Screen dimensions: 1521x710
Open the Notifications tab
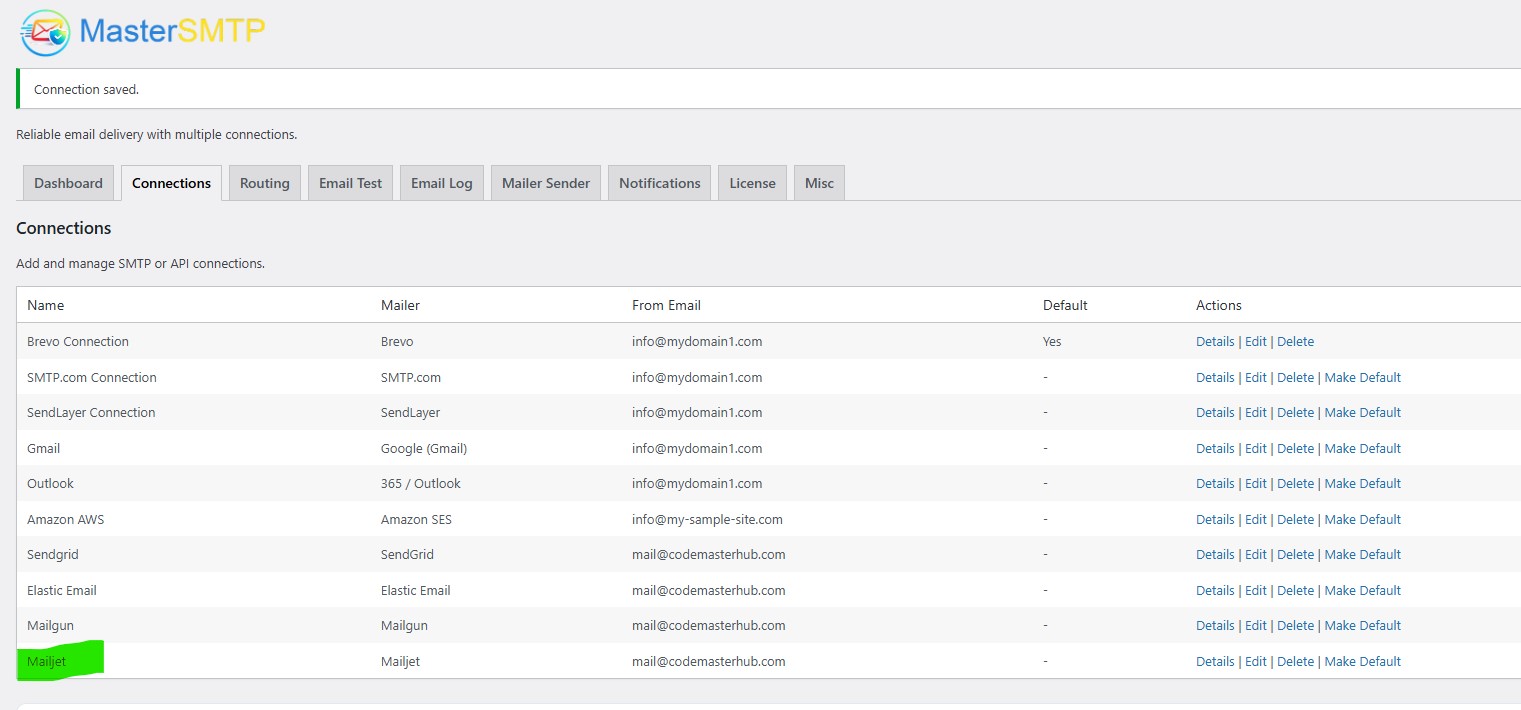(659, 183)
